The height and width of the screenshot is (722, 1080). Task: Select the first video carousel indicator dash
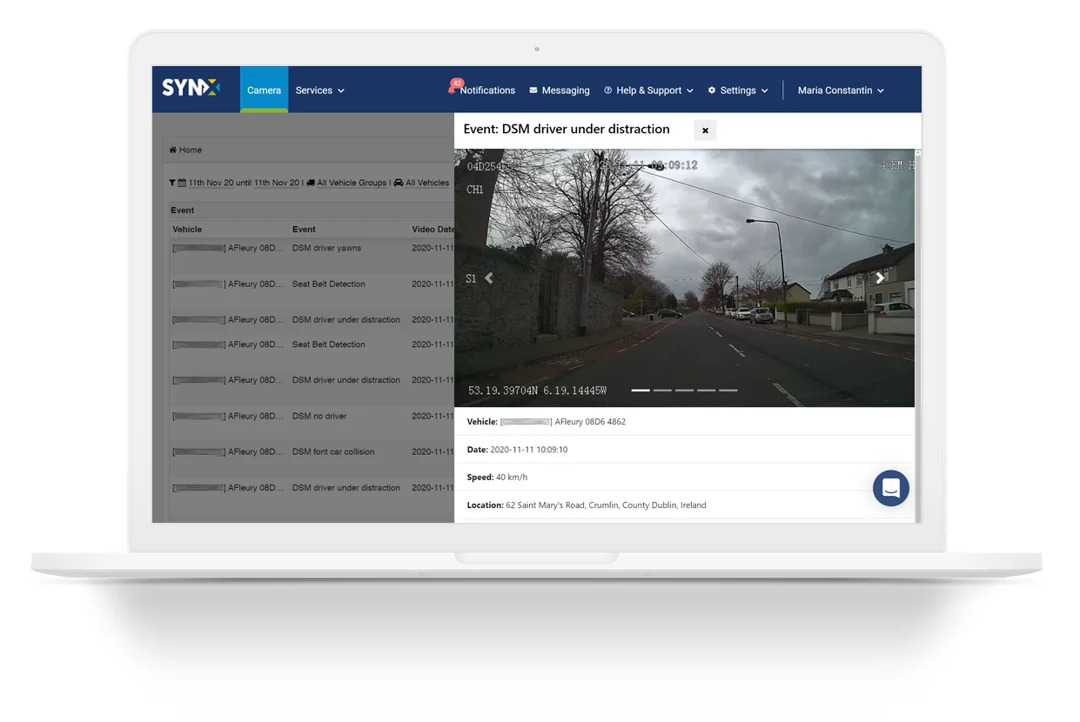point(641,391)
